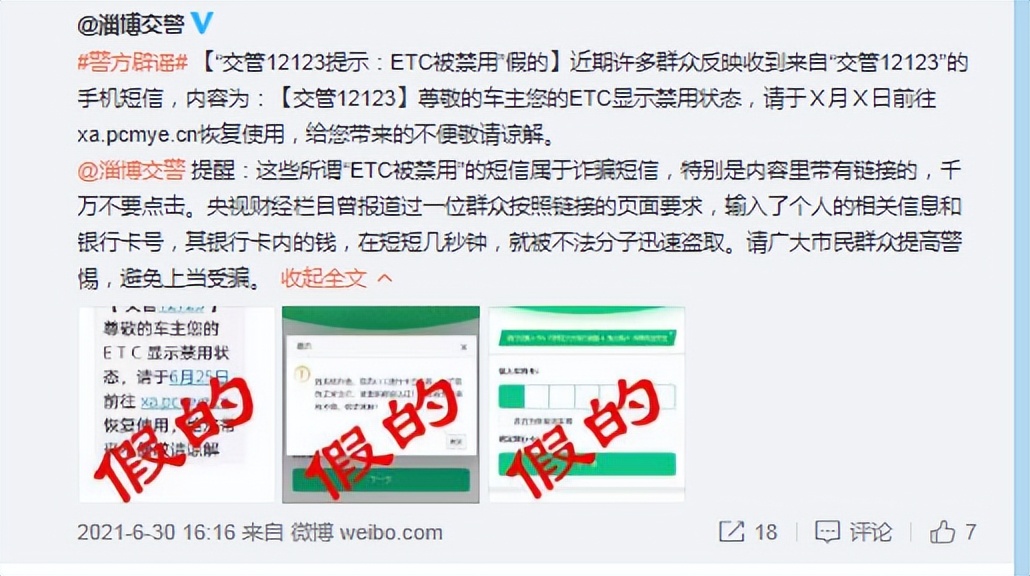Screen dimensions: 1030x576
Task: Like the post with thumbs-up icon
Action: 942,531
